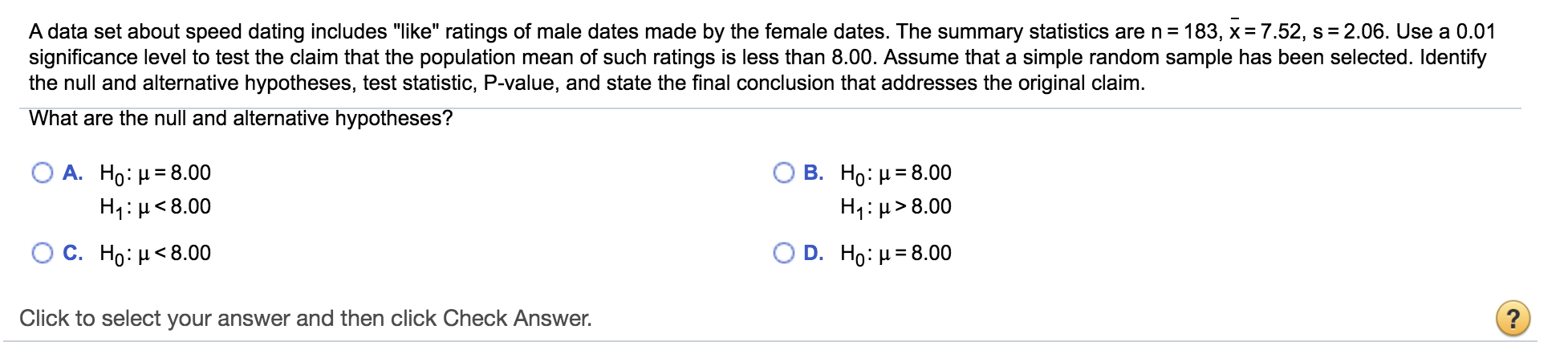Click H1: μ>8.00 line in option B
The image size is (1568, 350).
[896, 207]
